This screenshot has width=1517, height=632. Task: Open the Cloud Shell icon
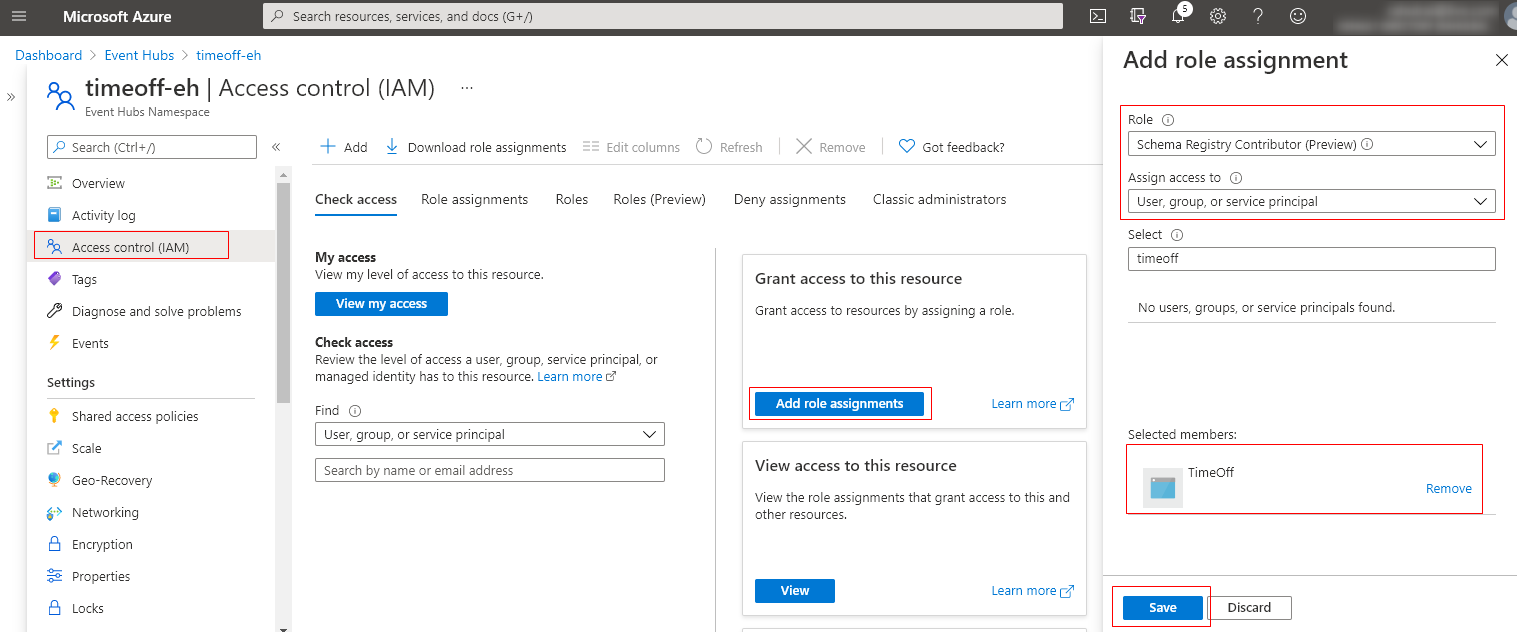coord(1097,16)
